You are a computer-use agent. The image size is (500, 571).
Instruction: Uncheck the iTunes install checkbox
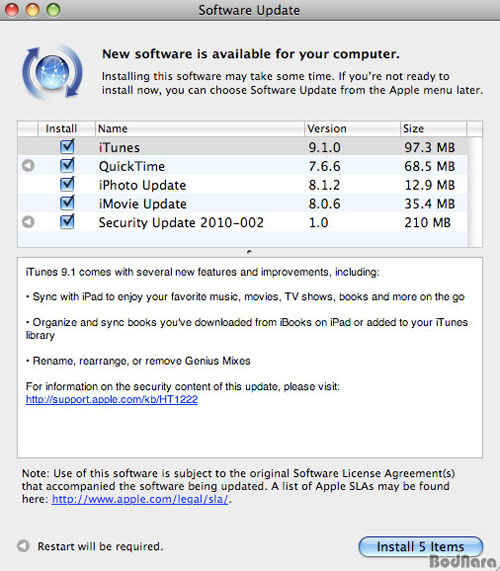[67, 146]
